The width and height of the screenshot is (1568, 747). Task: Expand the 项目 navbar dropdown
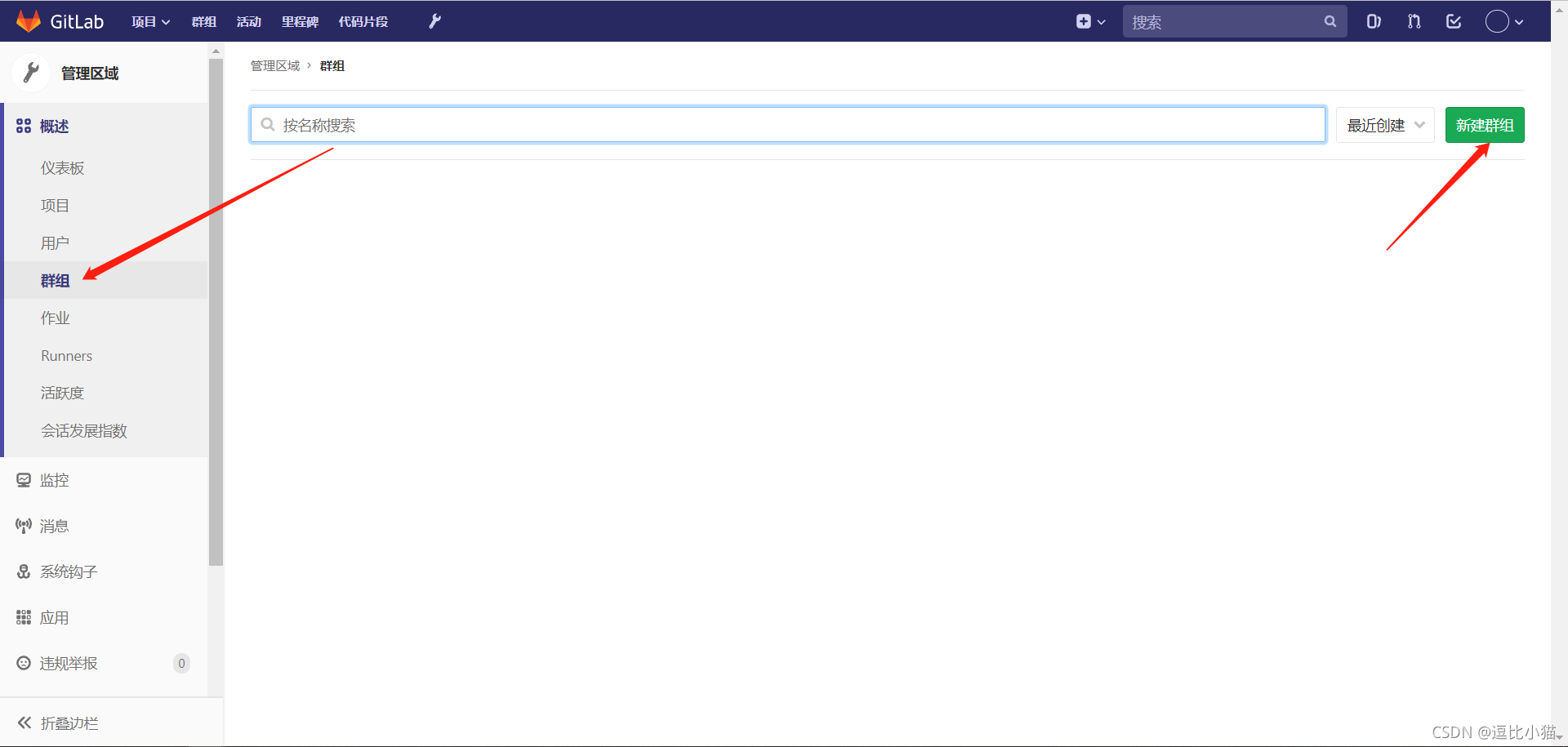(x=150, y=22)
